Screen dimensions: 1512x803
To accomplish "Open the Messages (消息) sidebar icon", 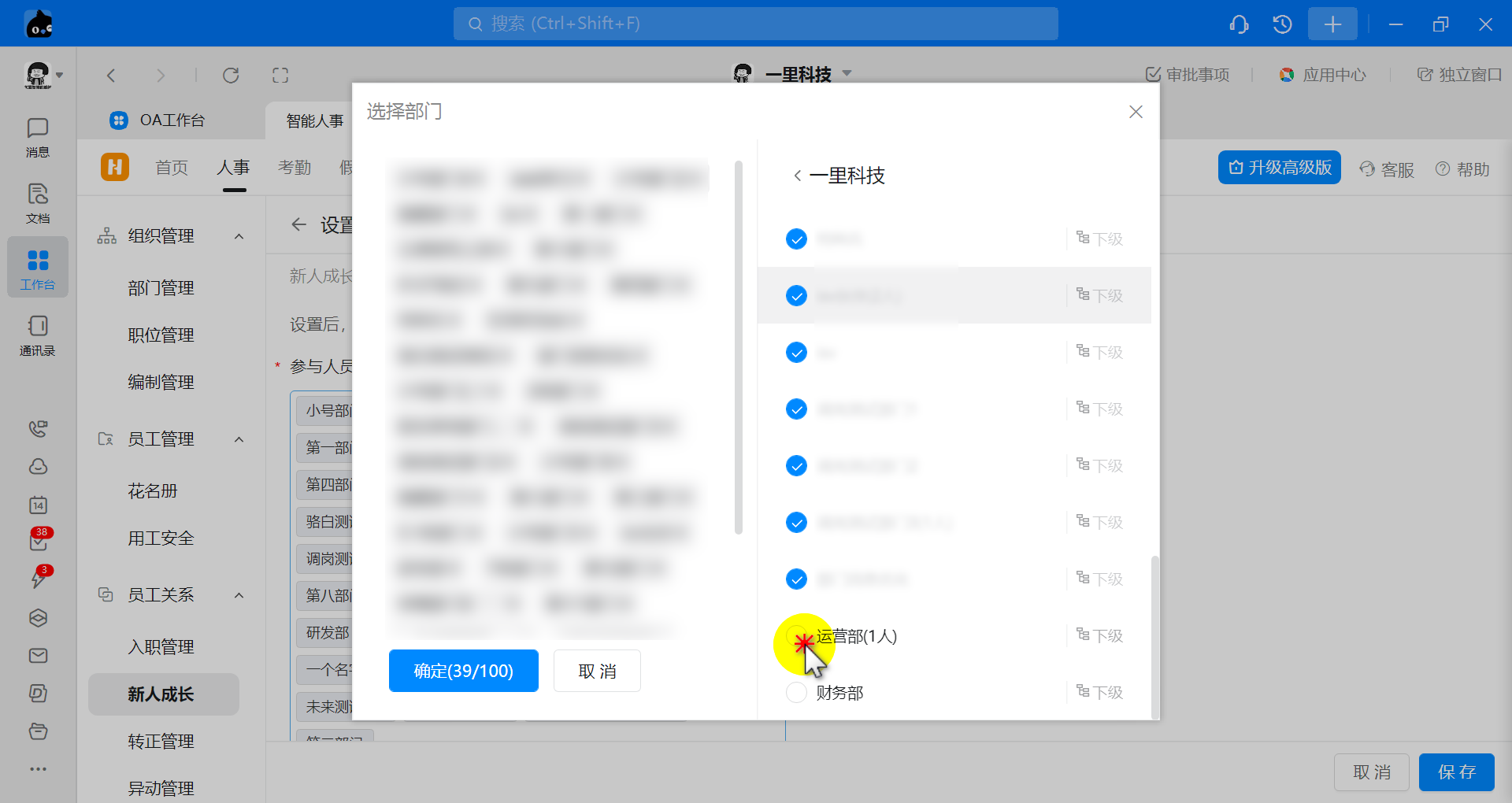I will point(37,136).
